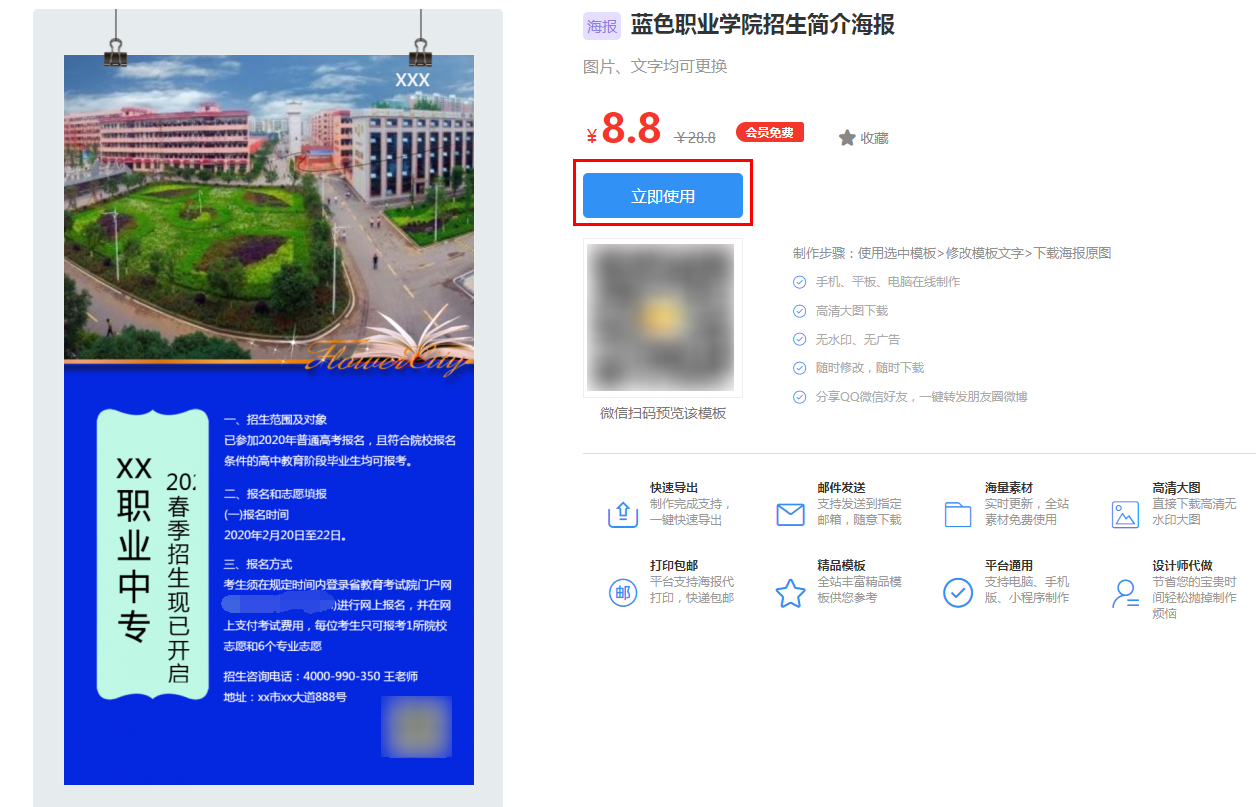Click XX职业中专 title on the poster

[x=134, y=548]
